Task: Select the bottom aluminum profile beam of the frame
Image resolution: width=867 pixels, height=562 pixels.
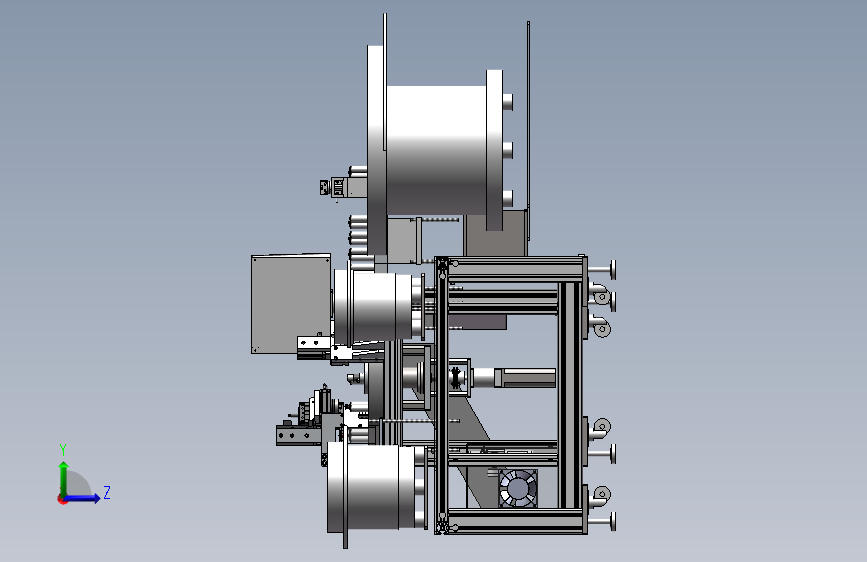Action: click(x=514, y=522)
